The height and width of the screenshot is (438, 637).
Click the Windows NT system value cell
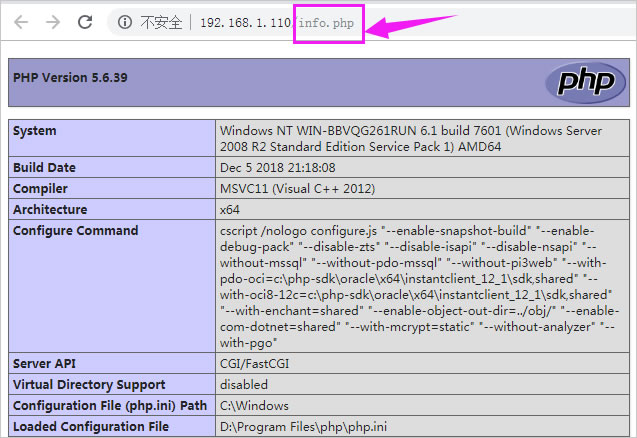point(422,138)
